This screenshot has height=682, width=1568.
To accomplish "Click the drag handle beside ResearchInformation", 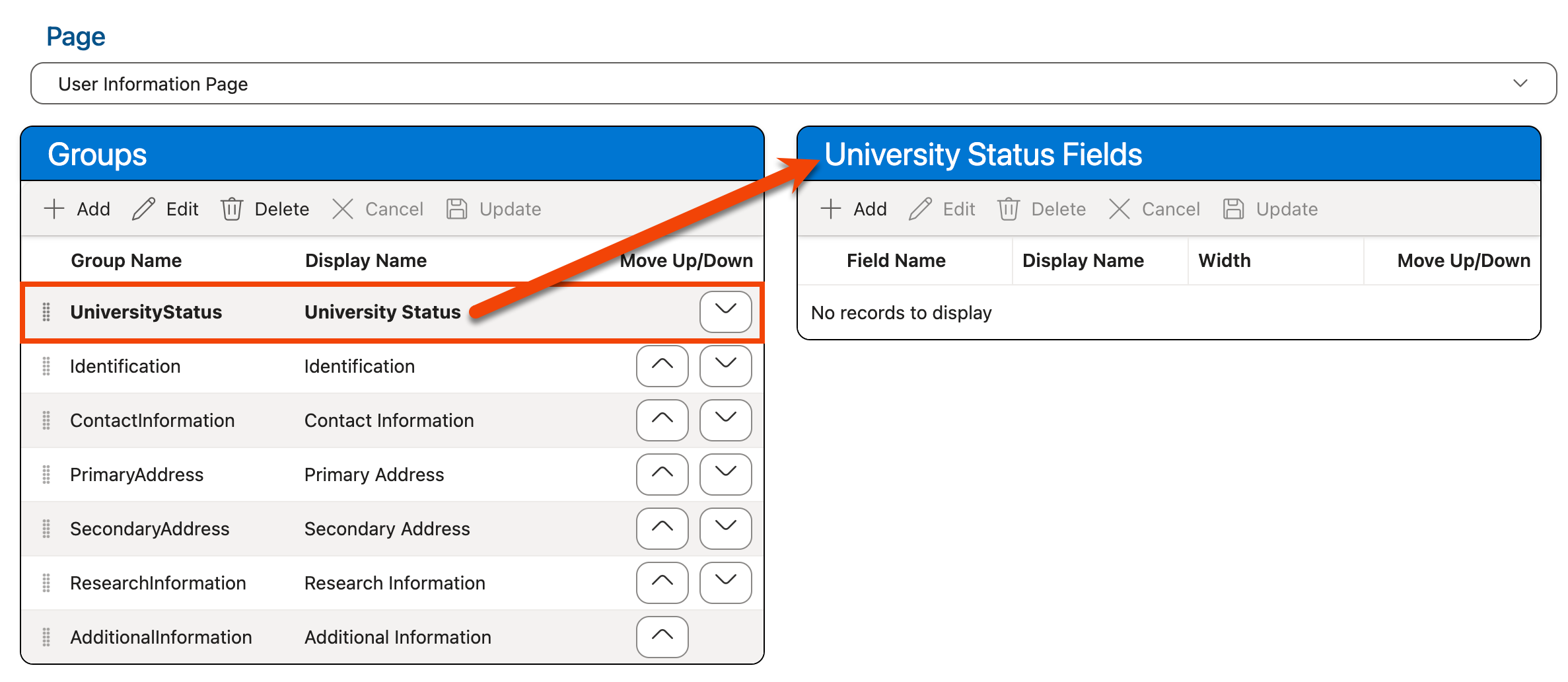I will (x=46, y=583).
